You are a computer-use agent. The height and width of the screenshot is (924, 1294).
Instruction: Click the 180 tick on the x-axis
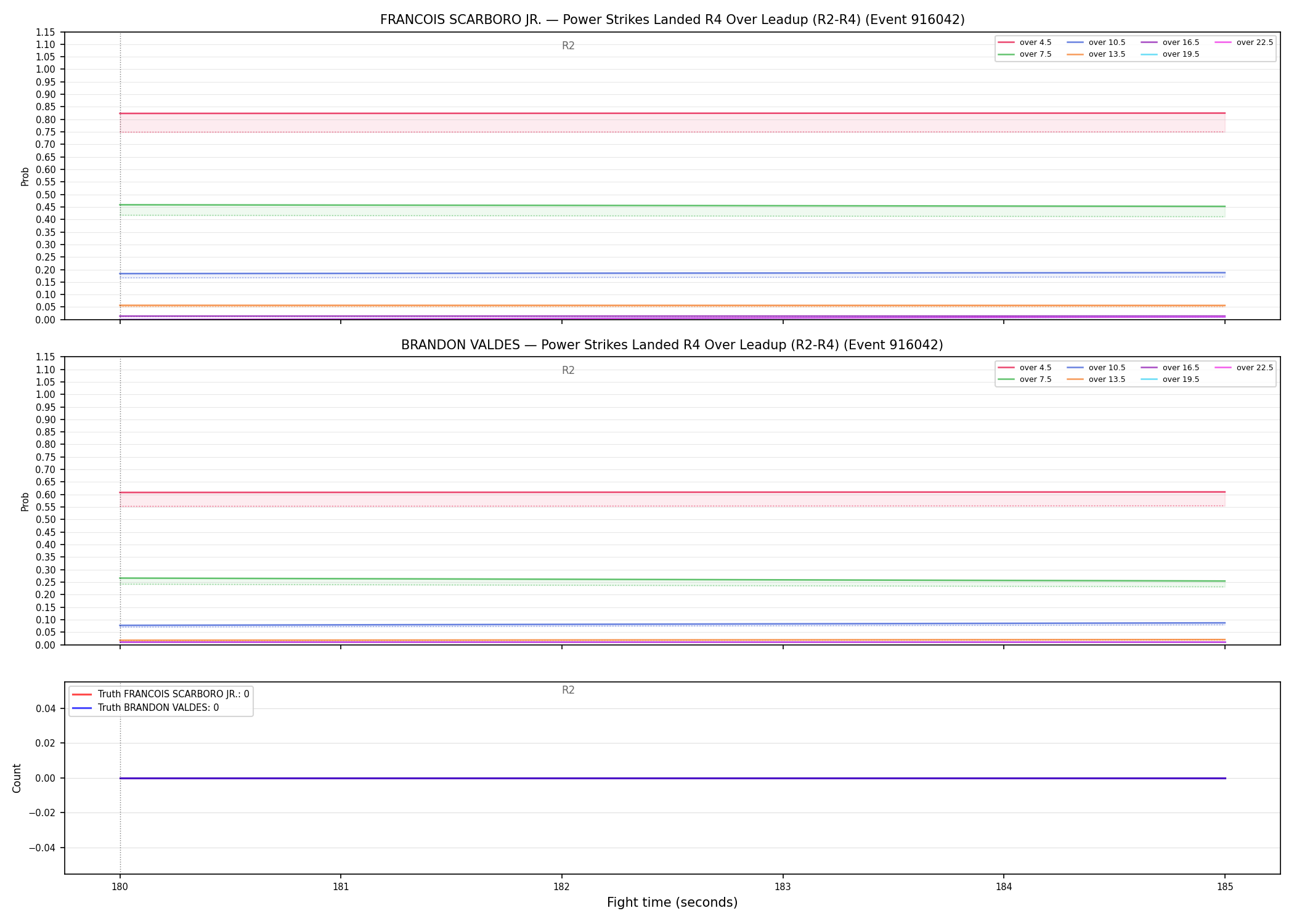[120, 887]
